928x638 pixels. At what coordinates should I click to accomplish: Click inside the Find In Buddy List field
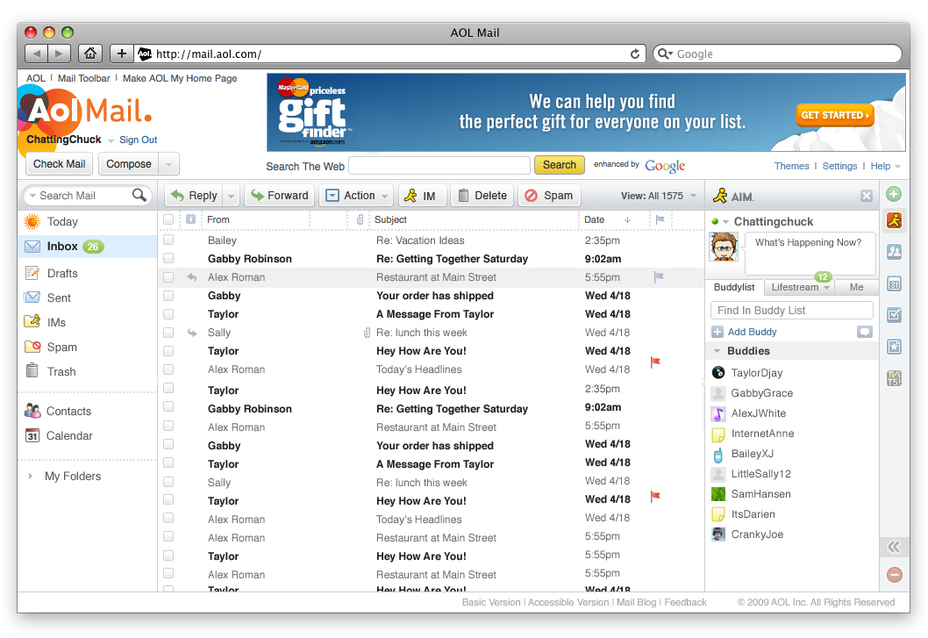pos(791,310)
